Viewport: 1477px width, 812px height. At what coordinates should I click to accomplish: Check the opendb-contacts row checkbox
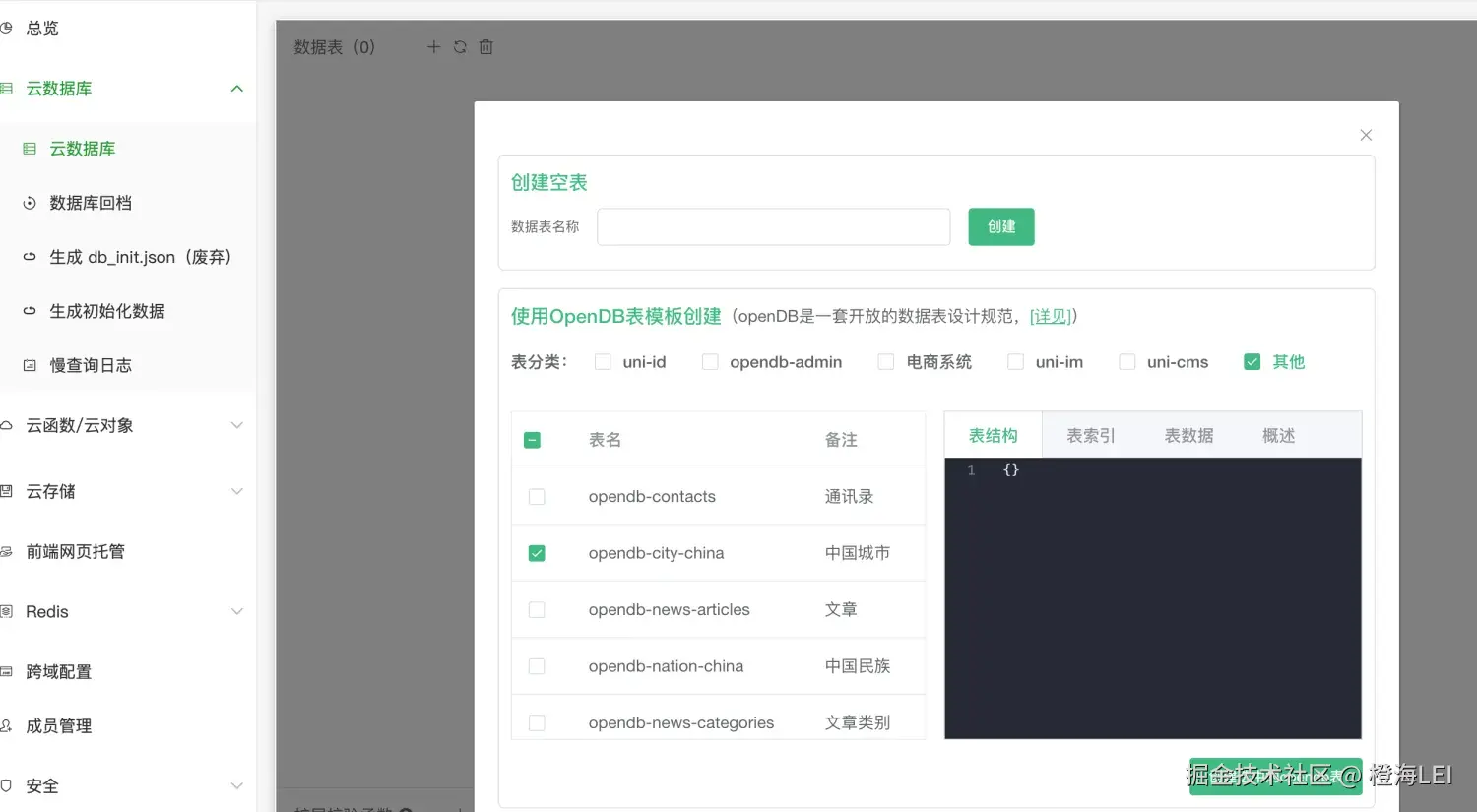537,497
